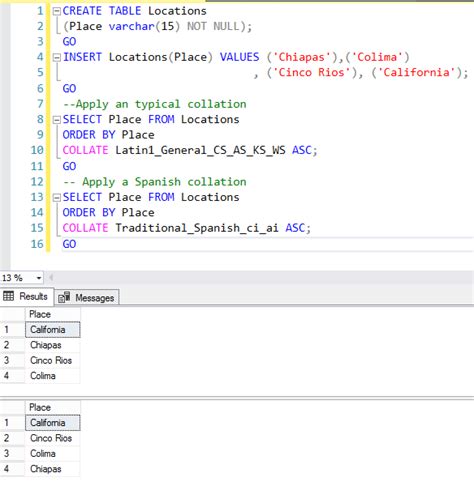Collapse the Spanish collation SELECT block
The width and height of the screenshot is (474, 486).
click(x=57, y=197)
